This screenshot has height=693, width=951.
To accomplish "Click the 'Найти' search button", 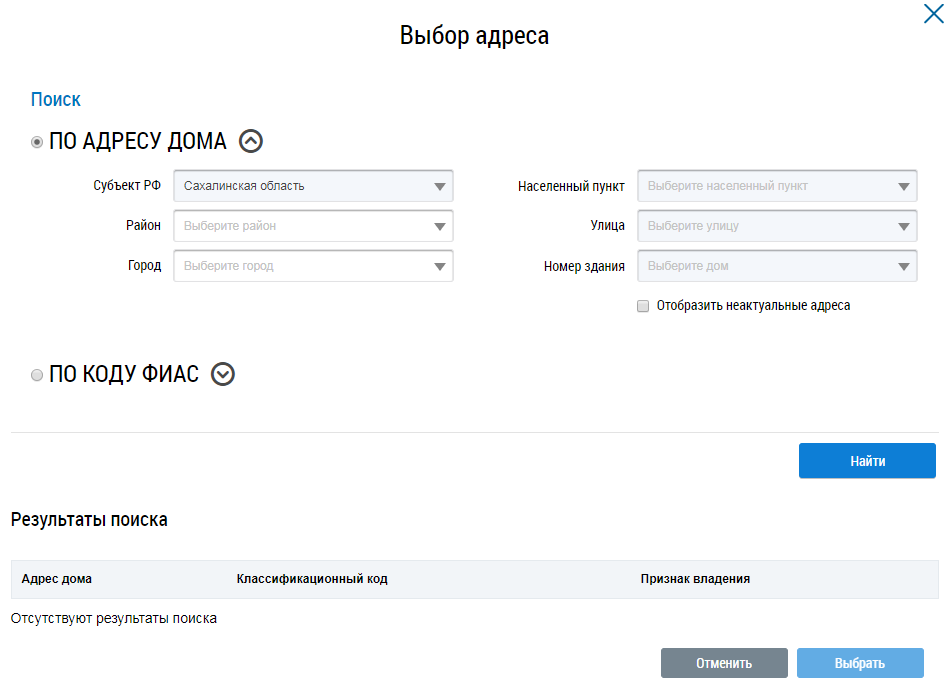I will pyautogui.click(x=867, y=461).
